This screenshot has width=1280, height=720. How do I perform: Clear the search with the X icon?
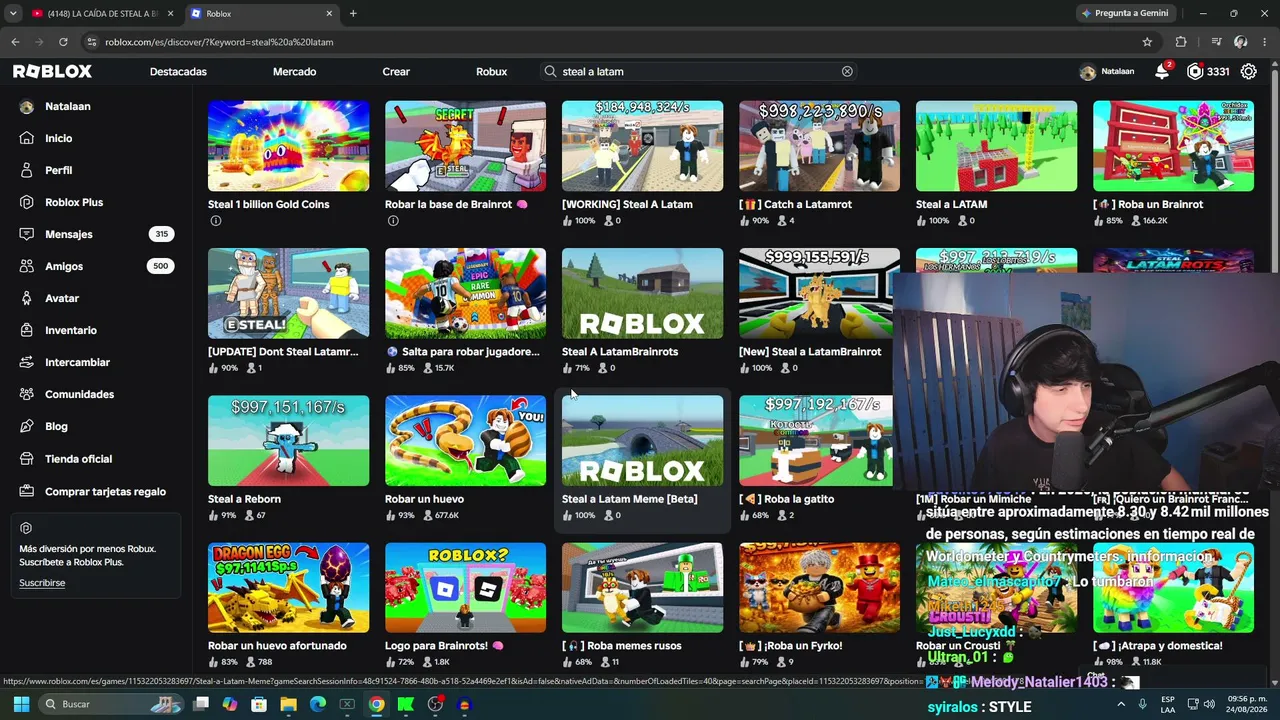(x=847, y=72)
